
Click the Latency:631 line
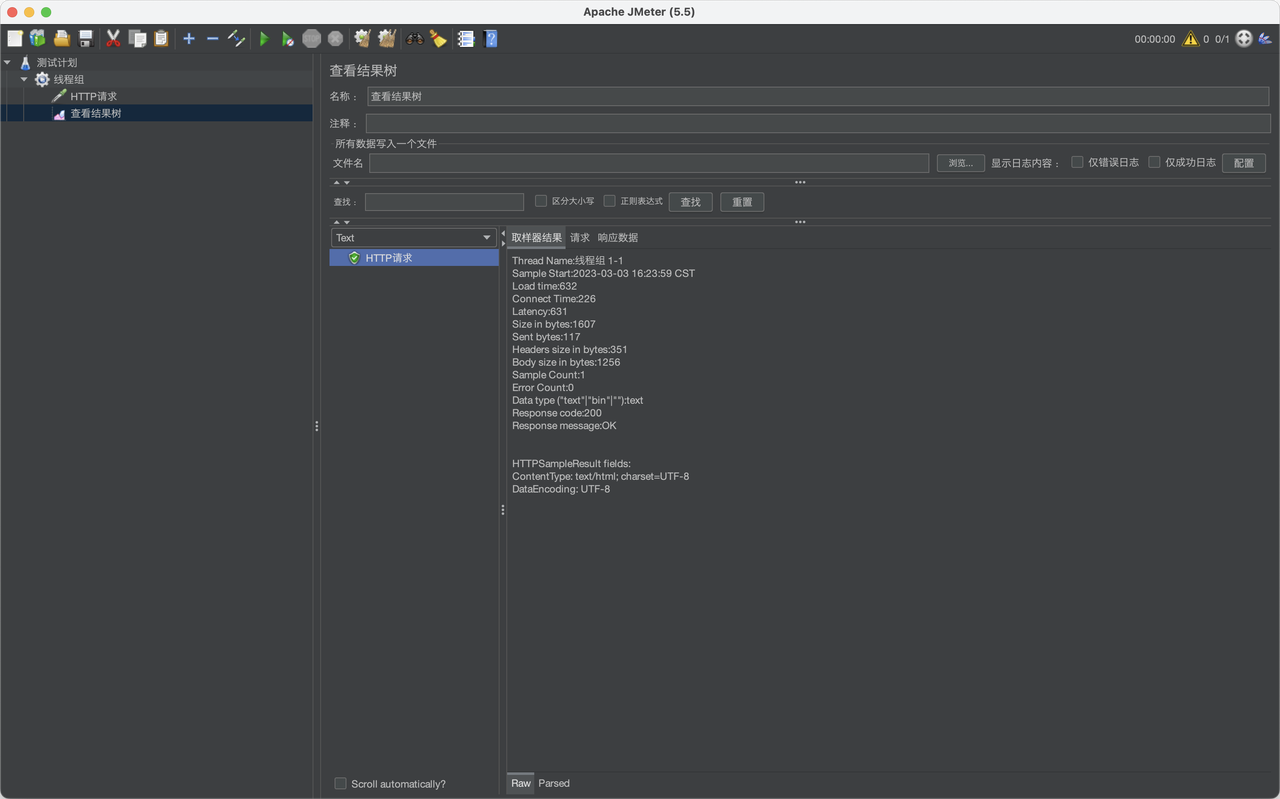click(x=540, y=311)
